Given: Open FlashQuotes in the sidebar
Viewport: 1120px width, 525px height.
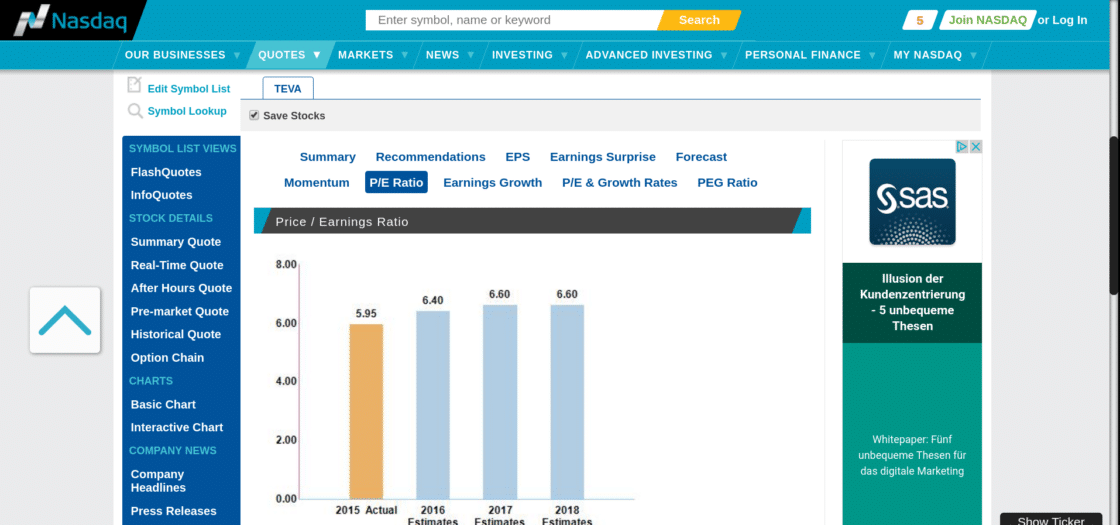Looking at the screenshot, I should (166, 172).
